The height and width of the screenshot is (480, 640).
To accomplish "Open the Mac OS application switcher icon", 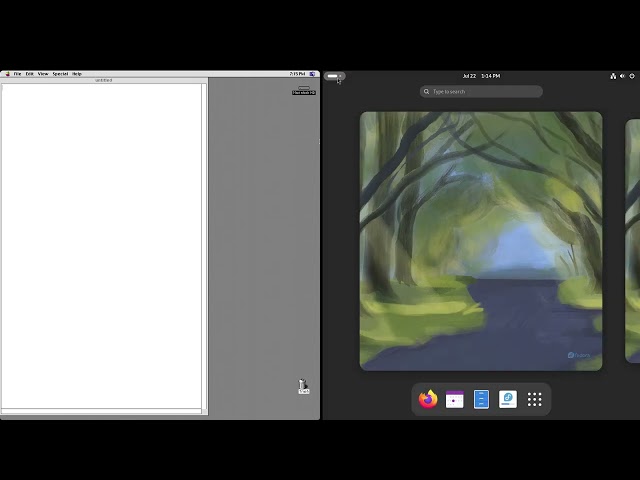I will [x=312, y=74].
